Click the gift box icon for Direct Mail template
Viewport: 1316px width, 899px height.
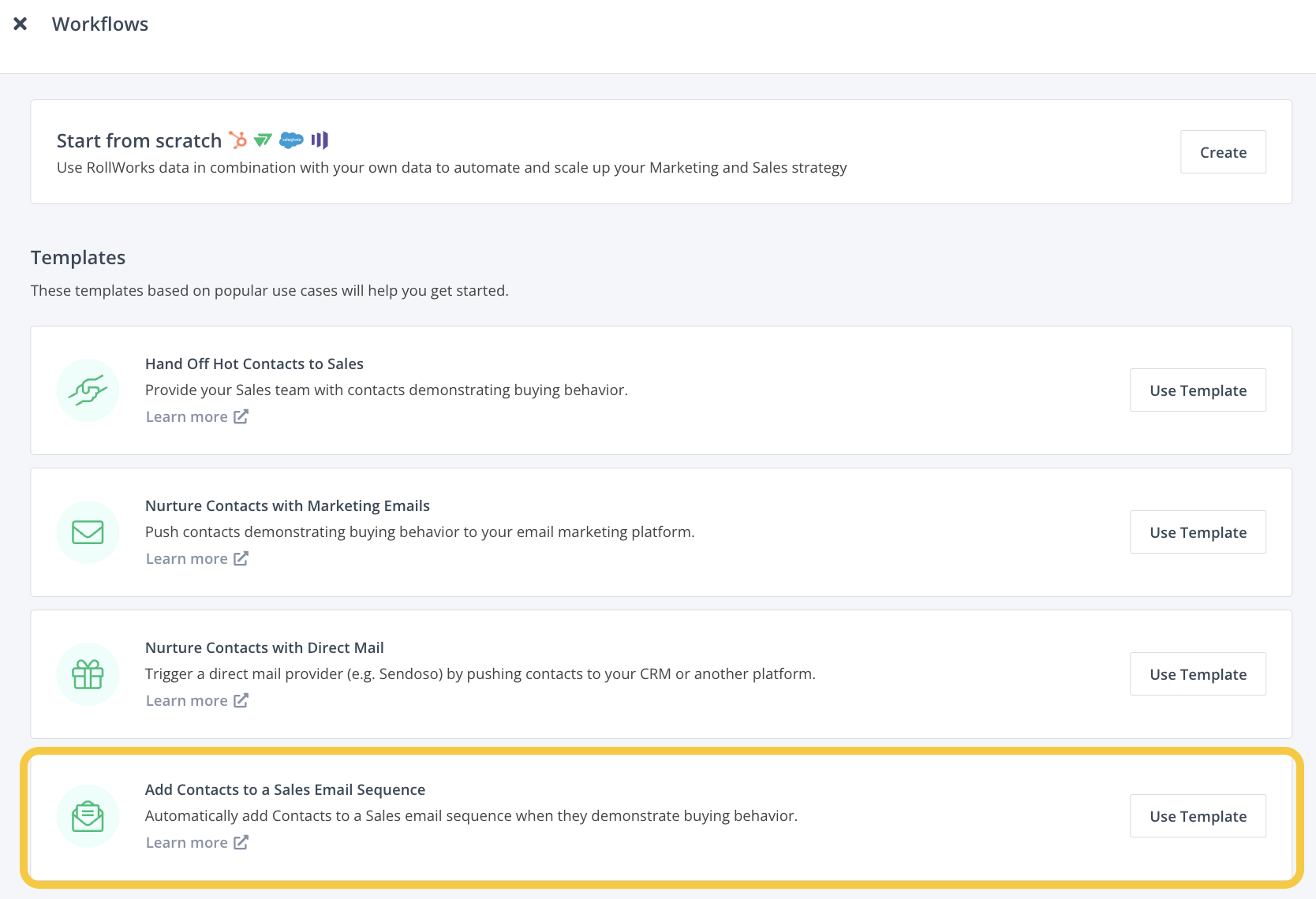(x=88, y=674)
